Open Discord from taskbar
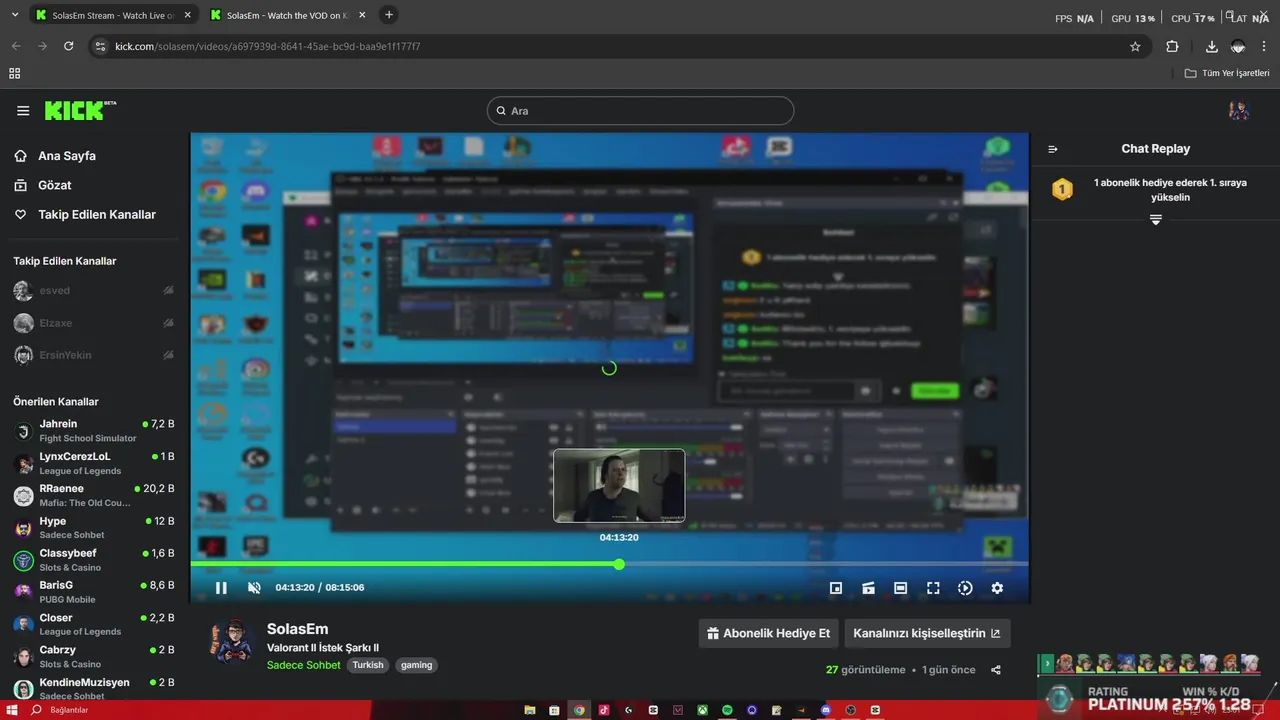Image resolution: width=1280 pixels, height=720 pixels. (826, 710)
